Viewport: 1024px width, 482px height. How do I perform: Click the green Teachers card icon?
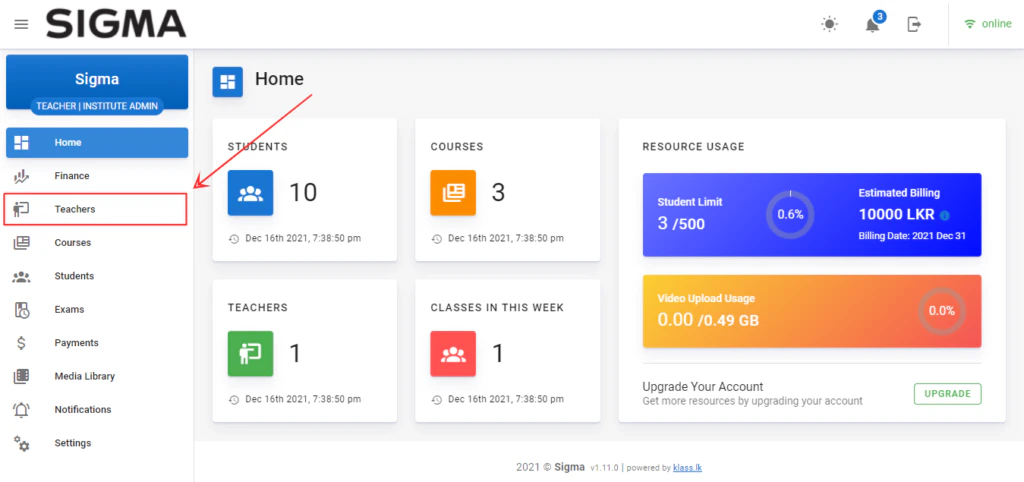pyautogui.click(x=250, y=353)
